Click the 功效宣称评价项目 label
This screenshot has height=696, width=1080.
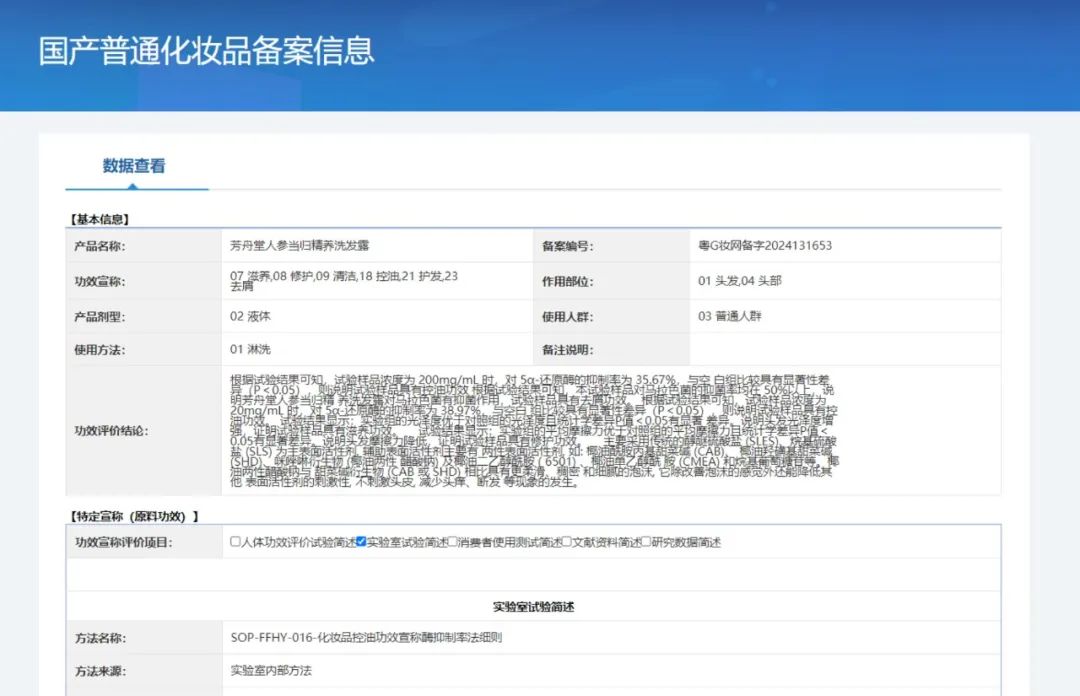point(124,542)
